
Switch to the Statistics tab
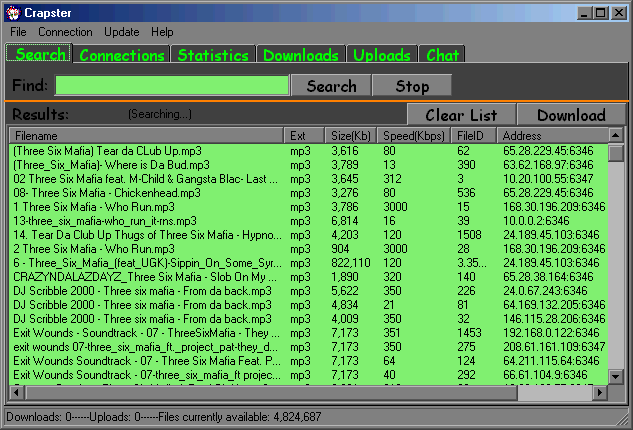[213, 55]
